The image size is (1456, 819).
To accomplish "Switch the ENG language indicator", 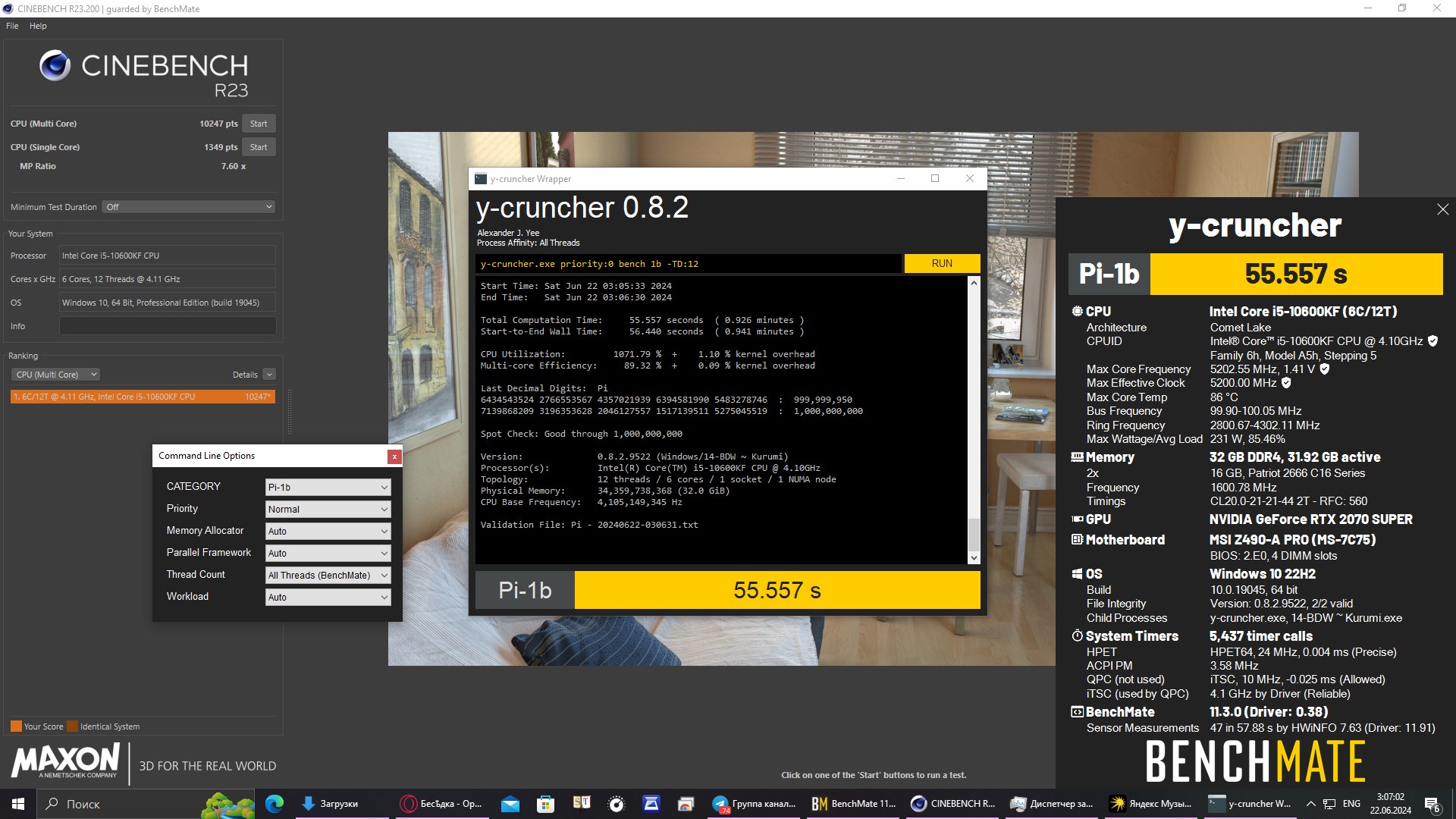I will coord(1351,804).
